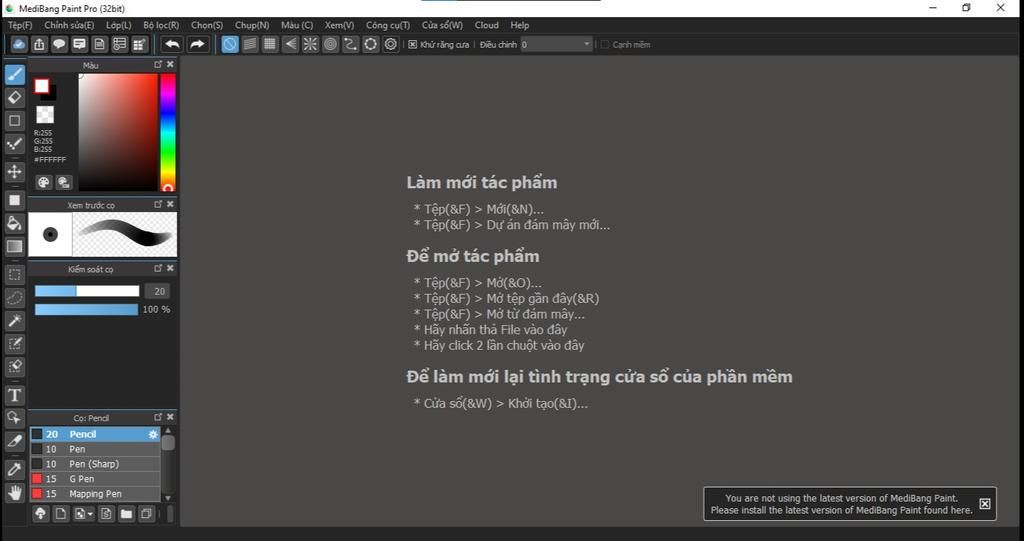Screen dimensions: 1024x541
Task: Select the Fill rectangle tool
Action: point(14,200)
